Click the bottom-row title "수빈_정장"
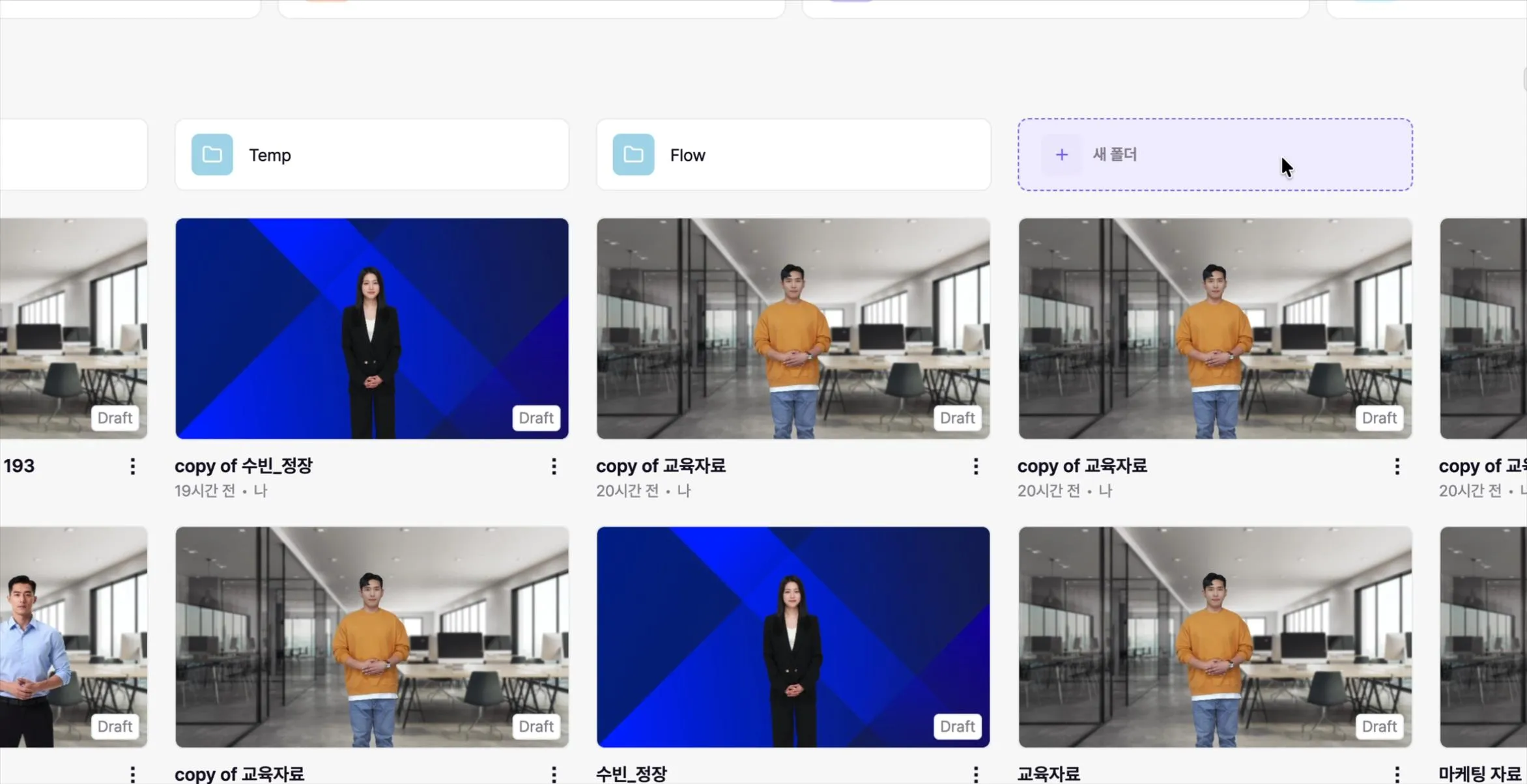 (x=631, y=774)
